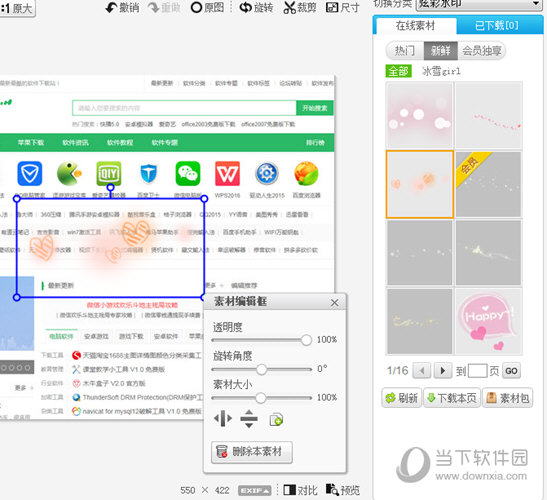Screen dimensions: 547x500
Task: Click the 1/16 page indicator text
Action: (397, 371)
